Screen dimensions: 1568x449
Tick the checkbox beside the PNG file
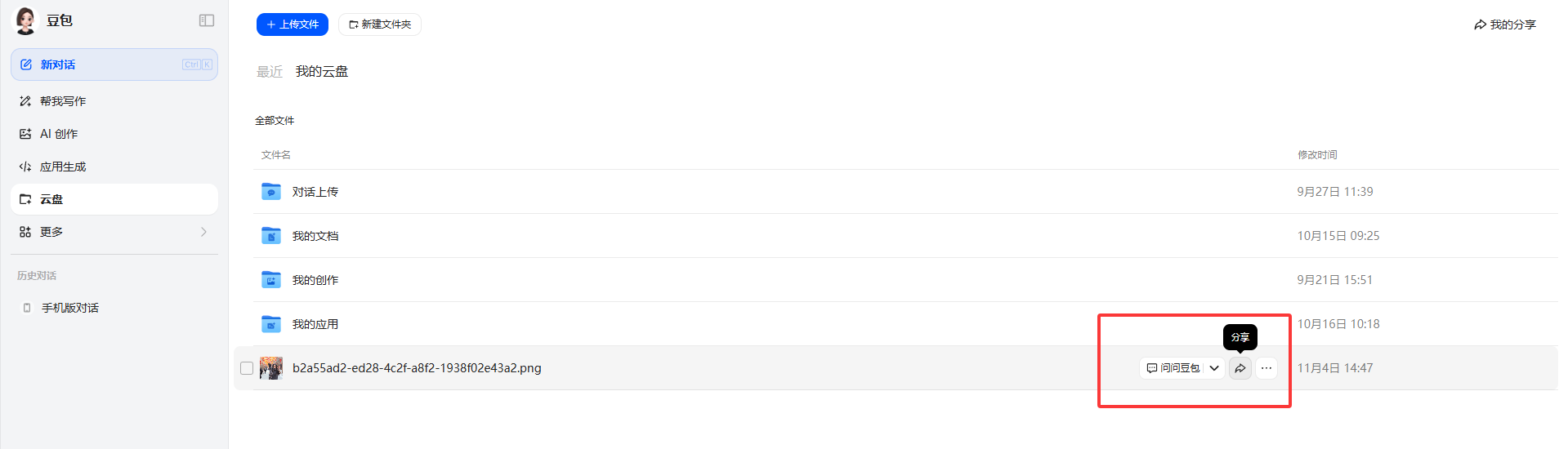(247, 368)
